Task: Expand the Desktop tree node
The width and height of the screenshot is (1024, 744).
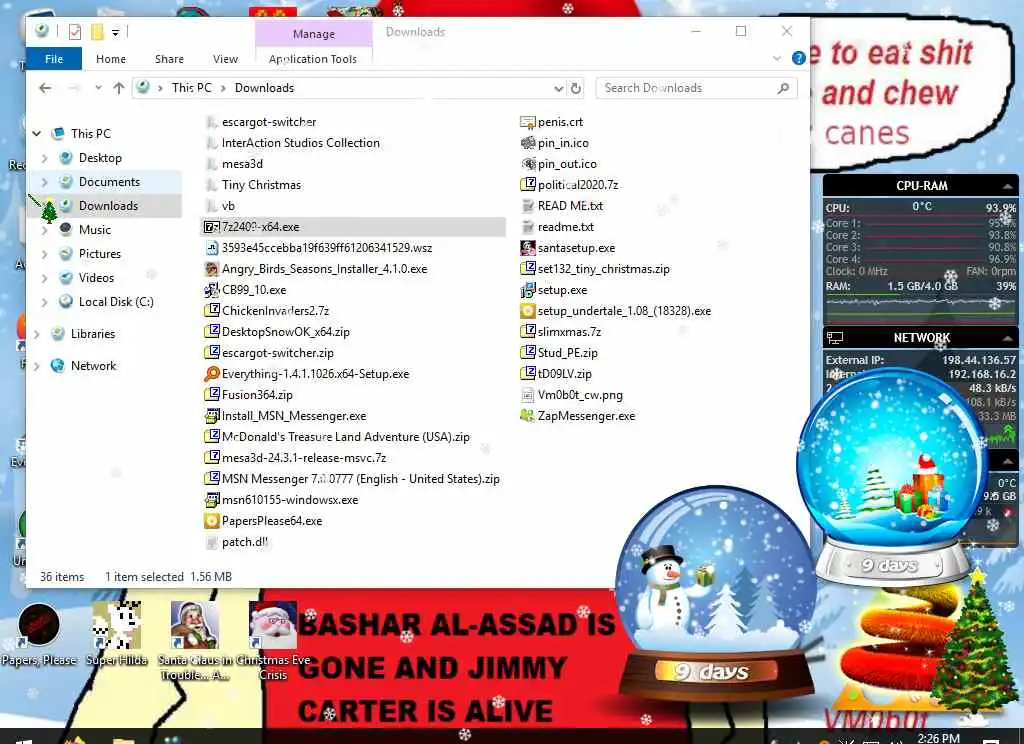Action: (44, 158)
